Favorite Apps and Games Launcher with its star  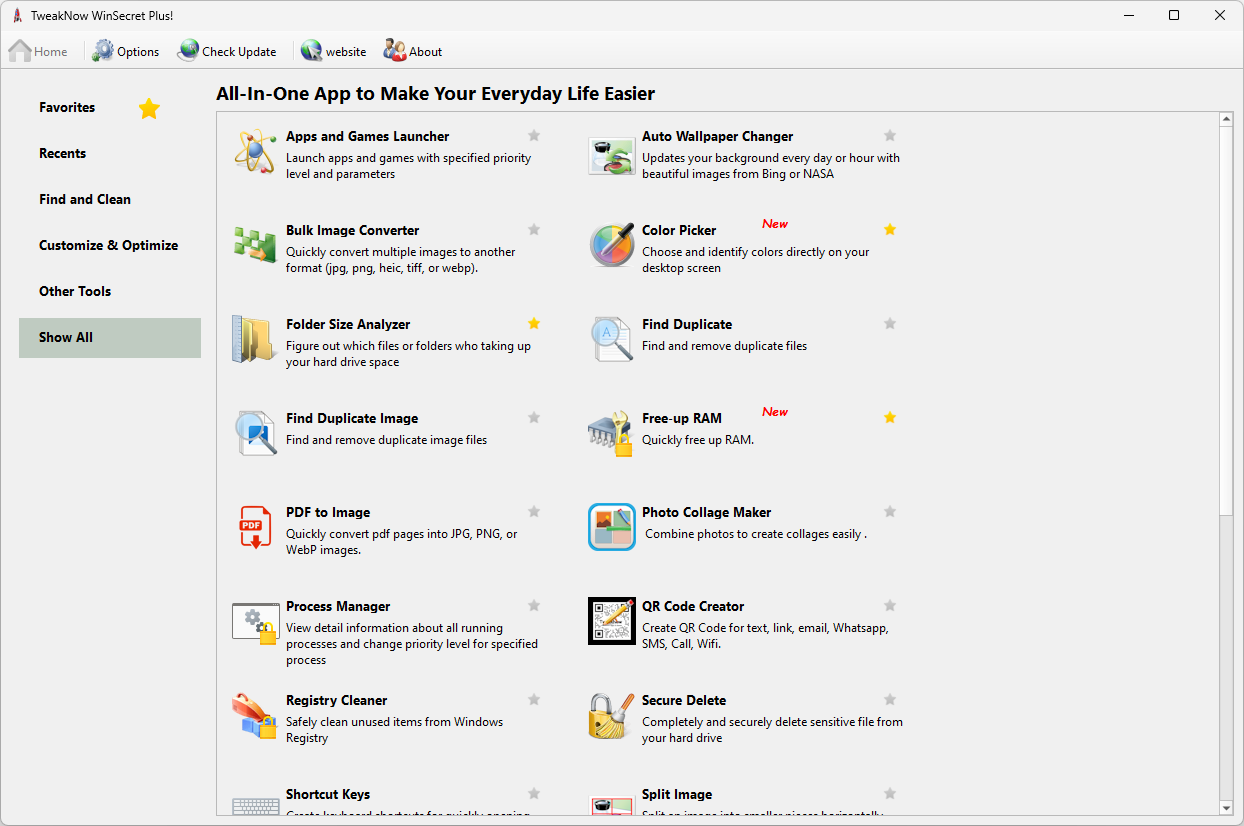534,136
